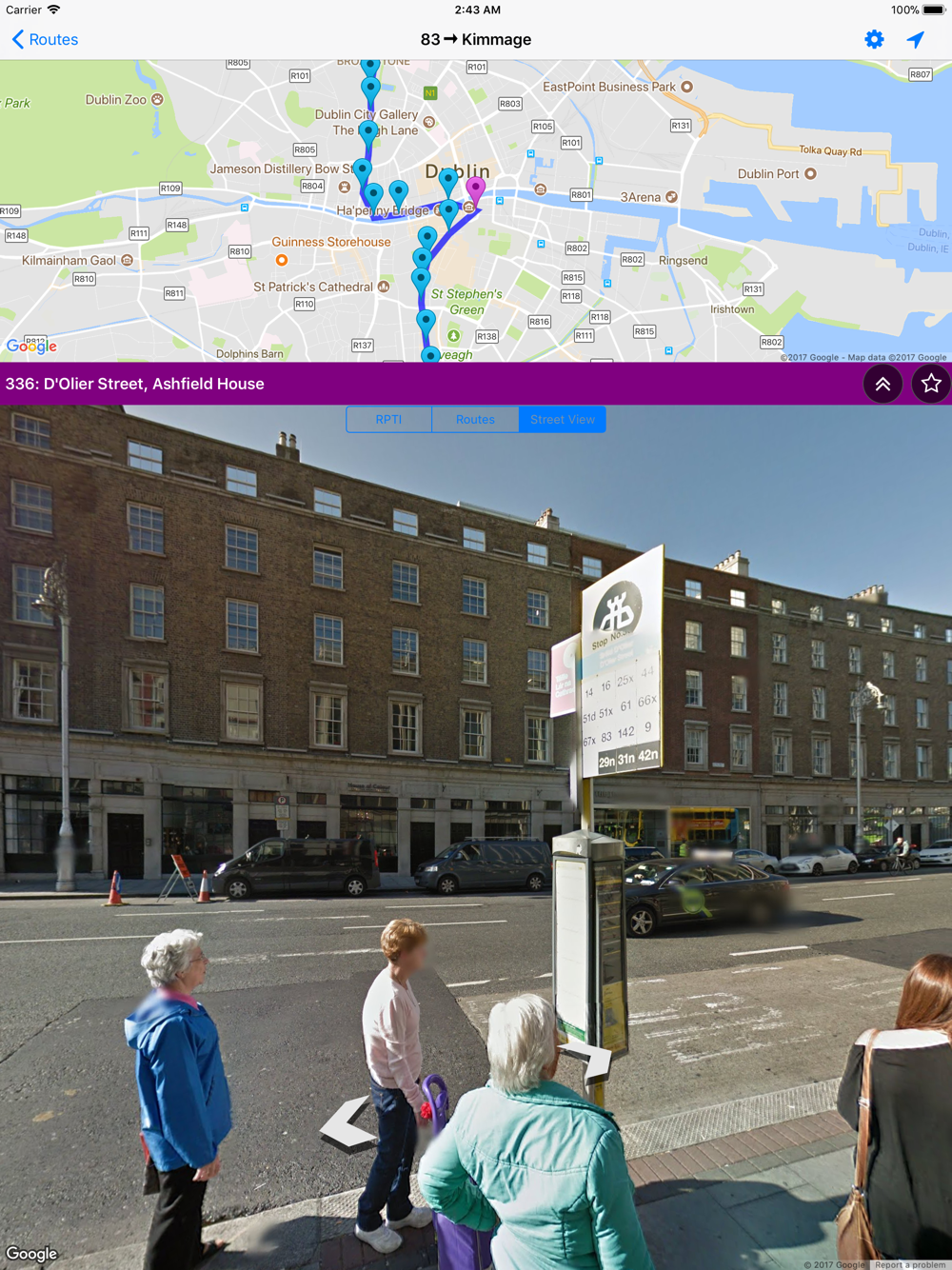Tap the R137 road shield
This screenshot has width=952, height=1270.
pyautogui.click(x=363, y=346)
